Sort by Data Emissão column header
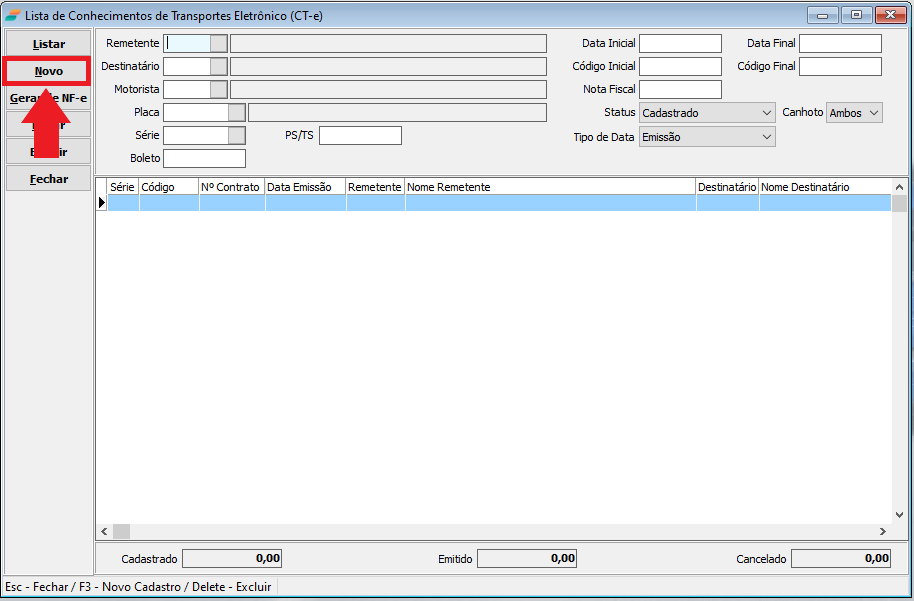The height and width of the screenshot is (601, 914). point(305,187)
